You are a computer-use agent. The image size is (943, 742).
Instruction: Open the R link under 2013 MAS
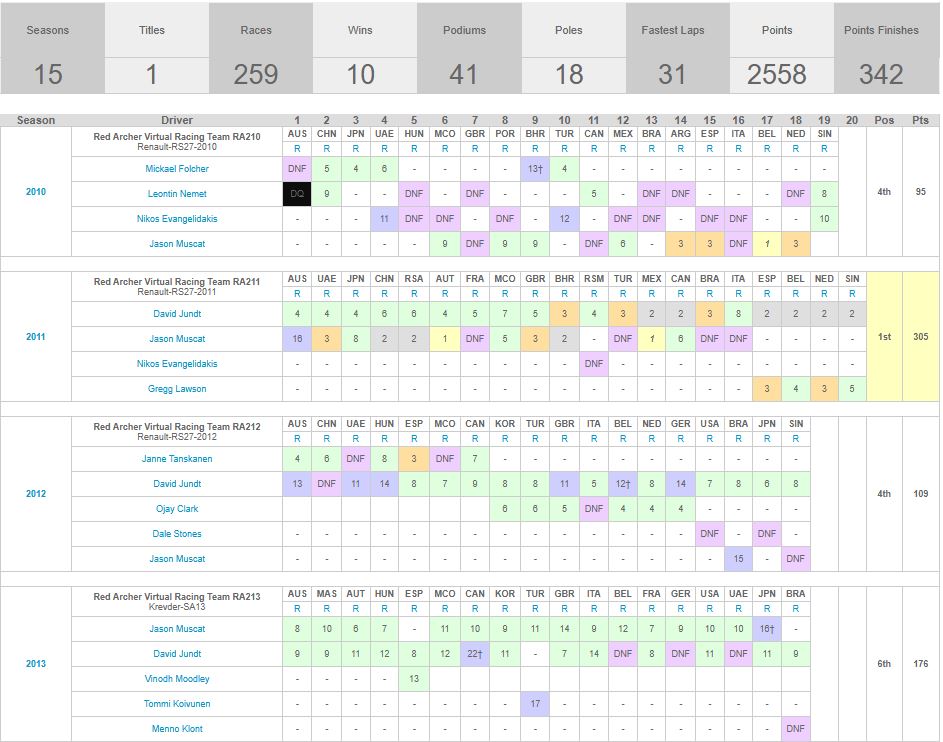click(327, 609)
